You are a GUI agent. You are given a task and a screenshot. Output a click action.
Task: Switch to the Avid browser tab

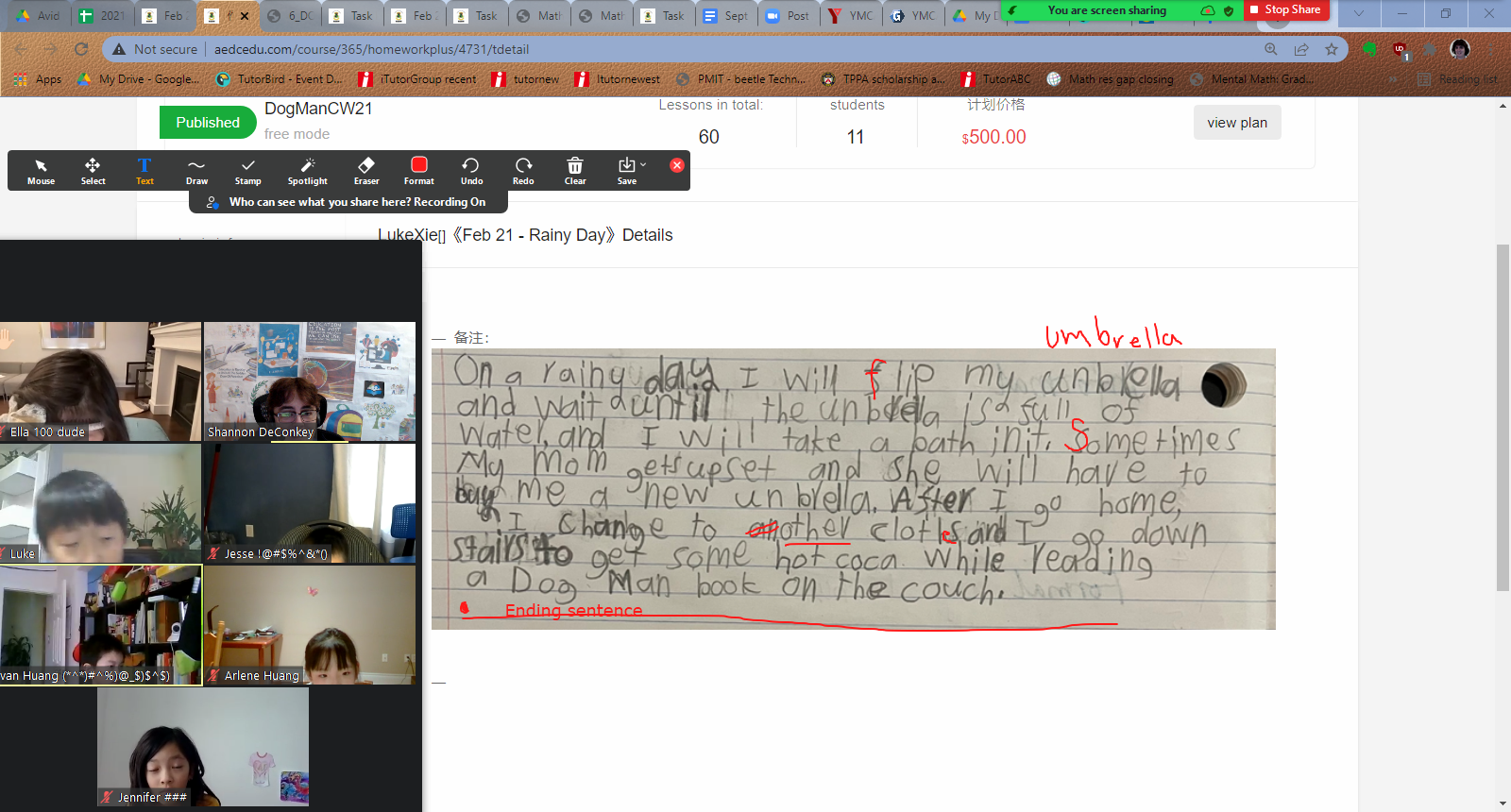point(39,15)
